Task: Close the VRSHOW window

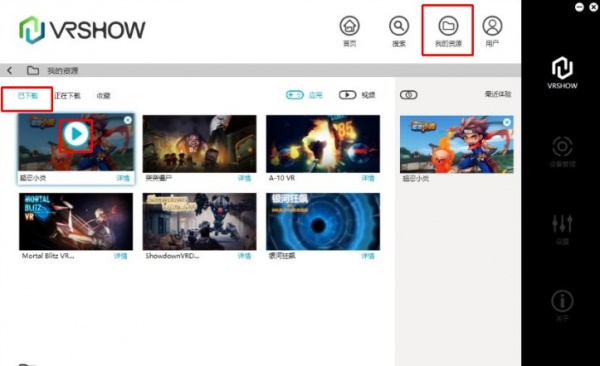Action: coord(594,7)
